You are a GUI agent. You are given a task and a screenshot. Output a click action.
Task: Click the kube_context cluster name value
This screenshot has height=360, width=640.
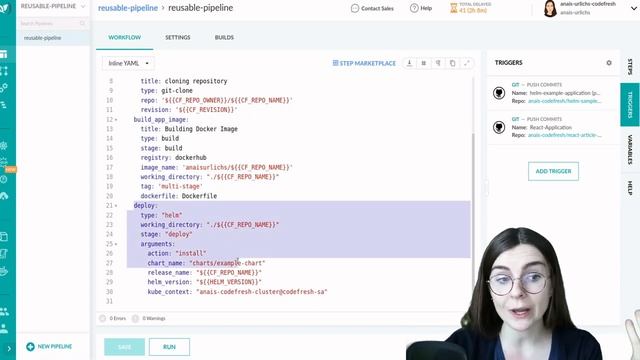pos(262,292)
